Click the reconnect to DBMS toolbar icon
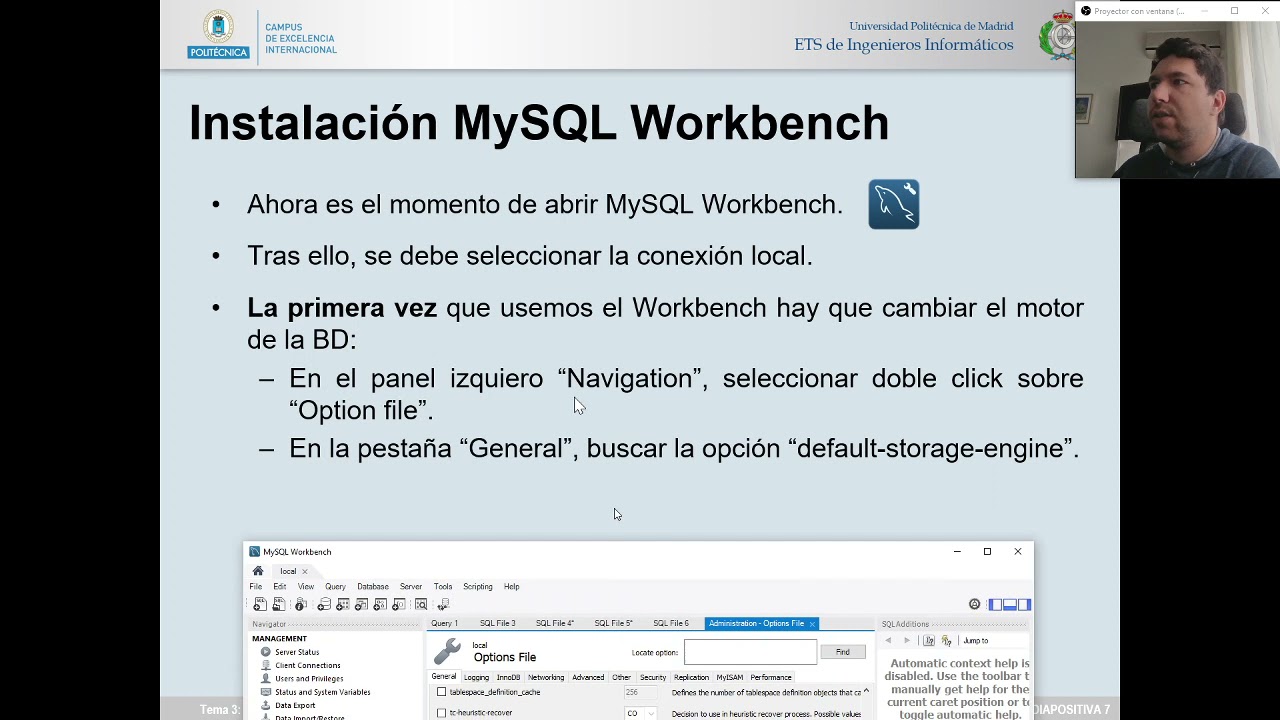This screenshot has width=1280, height=720. tap(443, 604)
